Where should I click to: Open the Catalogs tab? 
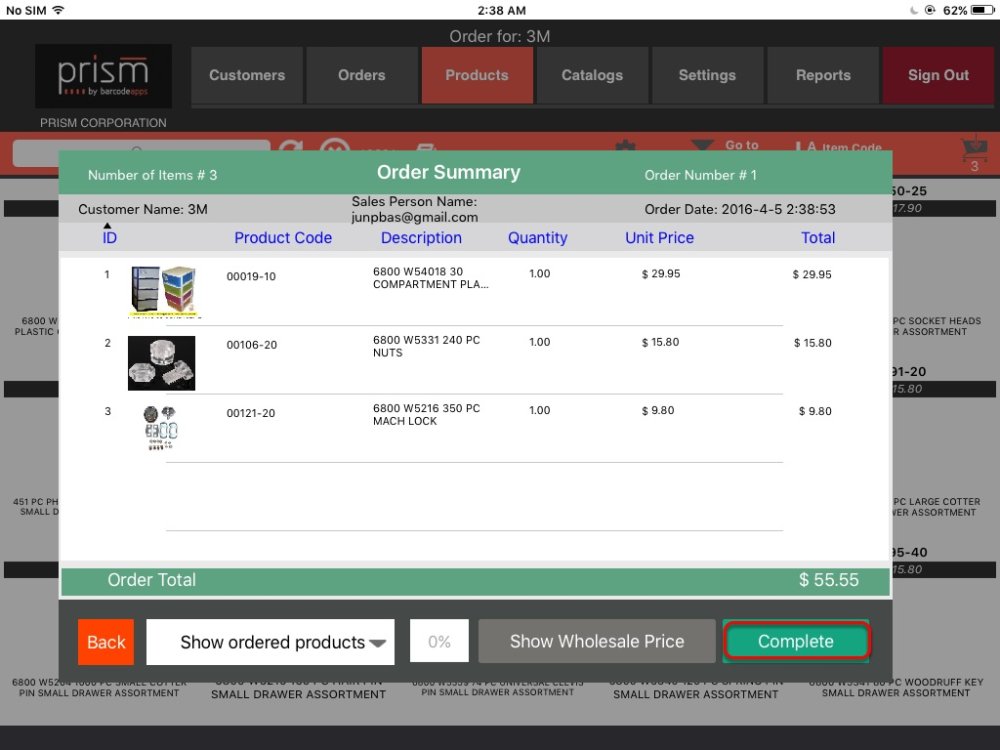click(x=592, y=75)
